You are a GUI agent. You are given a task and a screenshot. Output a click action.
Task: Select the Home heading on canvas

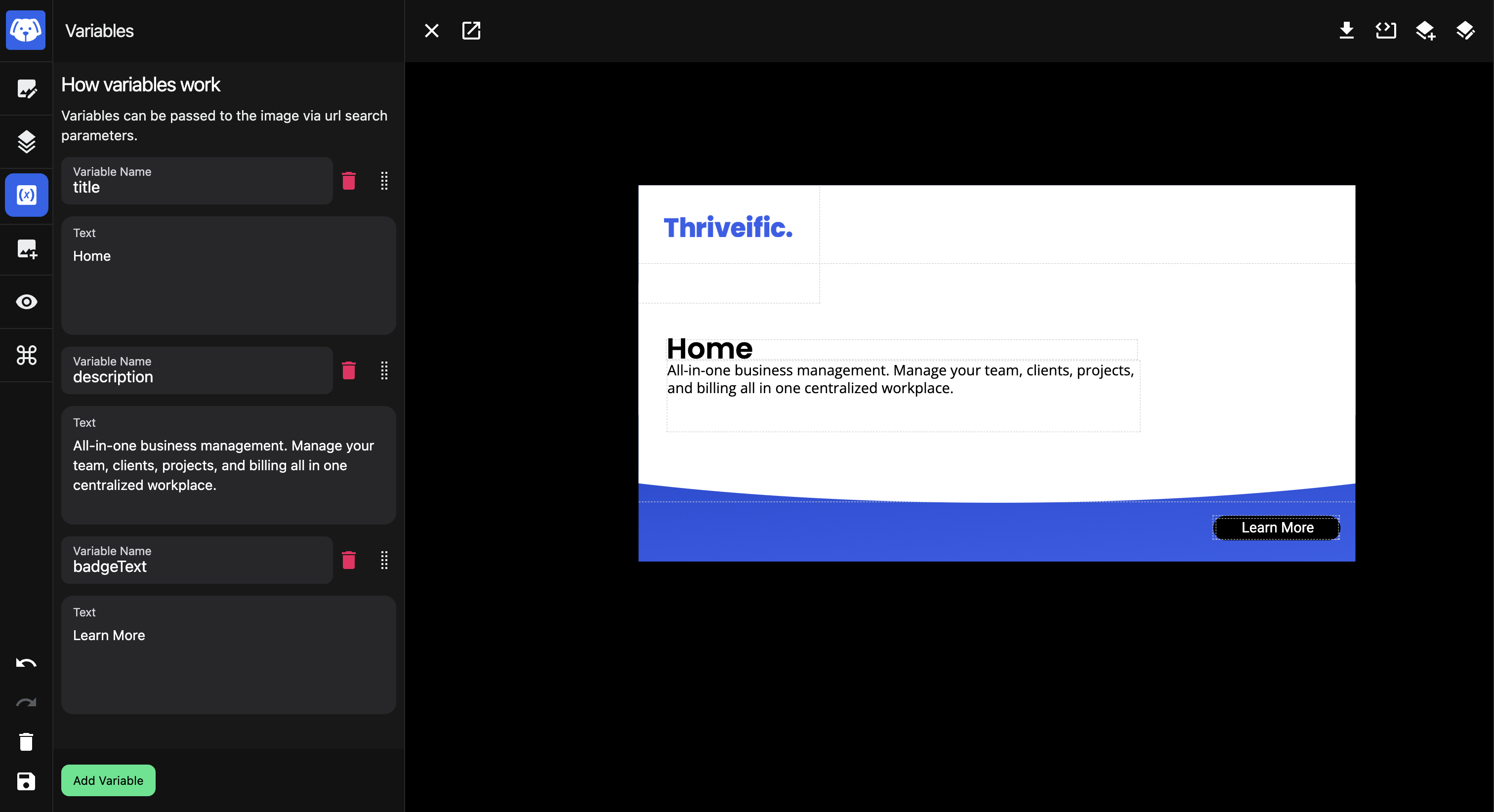(709, 349)
